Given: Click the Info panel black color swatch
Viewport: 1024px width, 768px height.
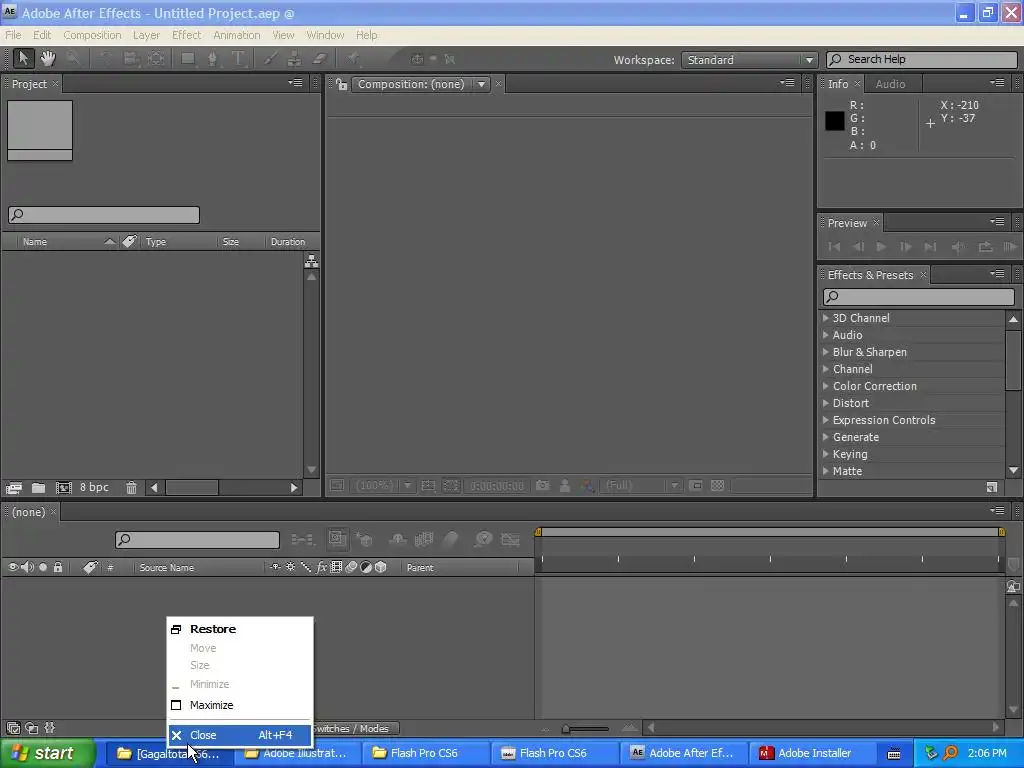Looking at the screenshot, I should (x=835, y=121).
